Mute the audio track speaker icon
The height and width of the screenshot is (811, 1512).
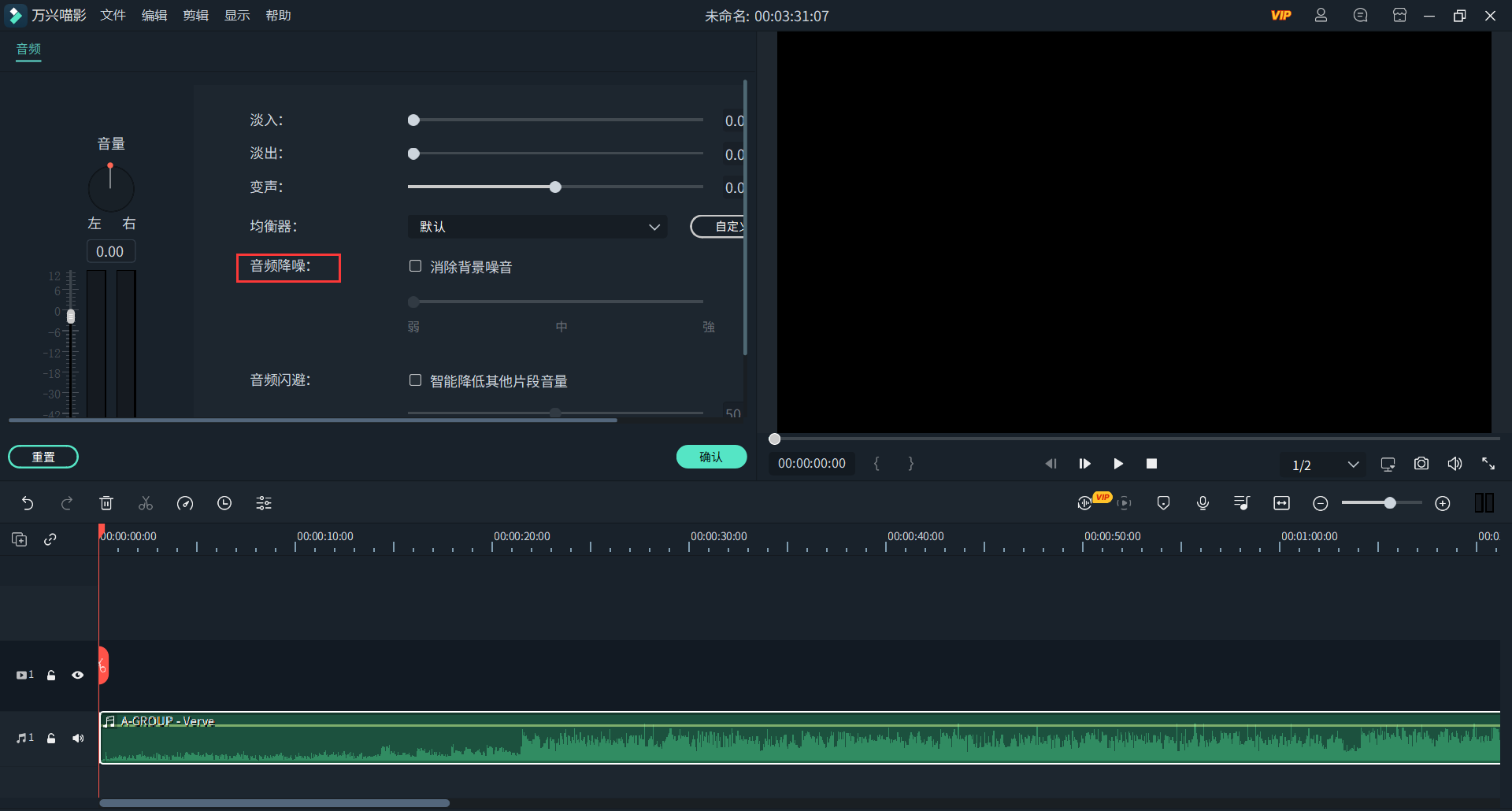coord(78,738)
